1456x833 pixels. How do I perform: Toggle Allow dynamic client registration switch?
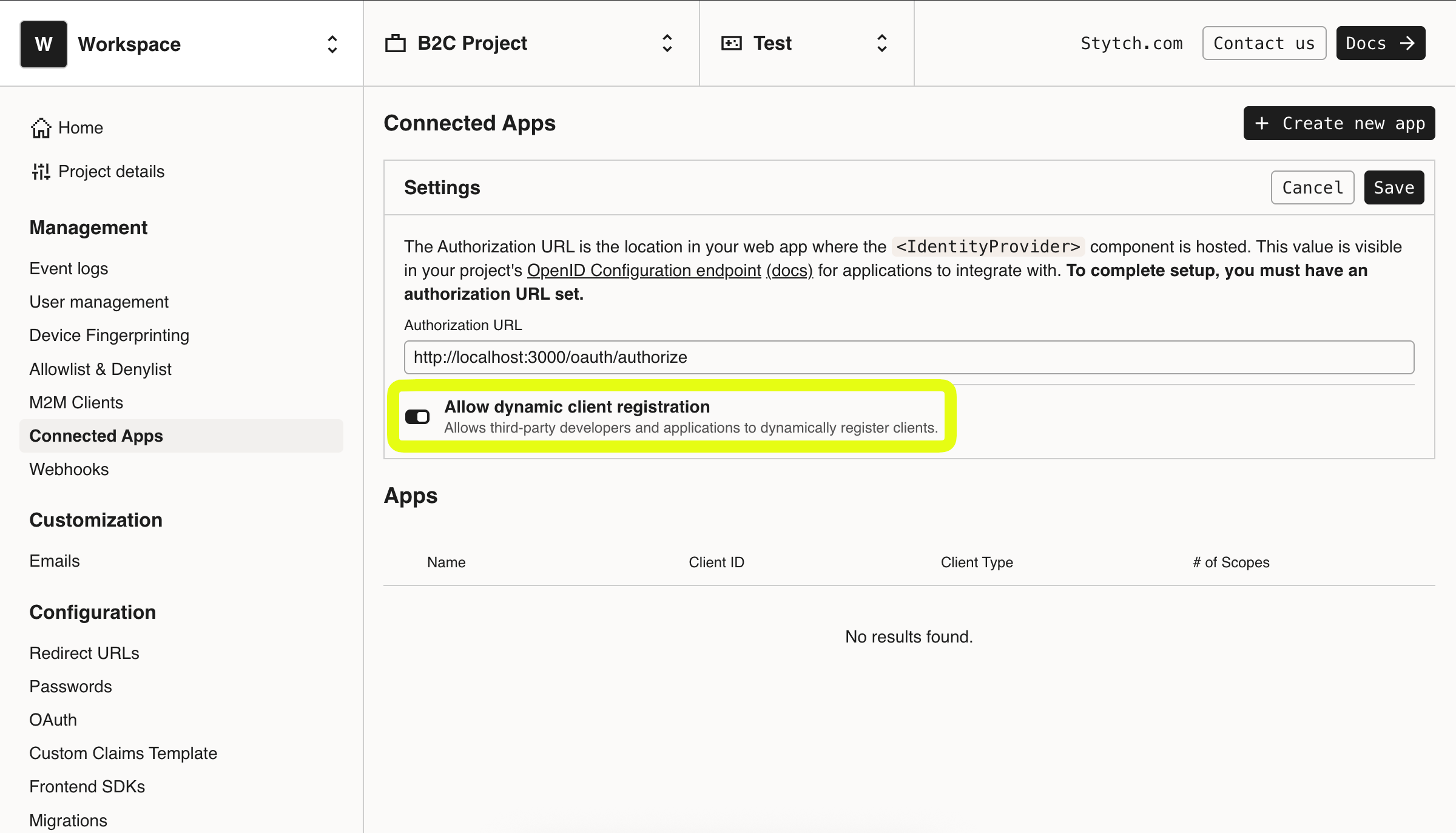pos(417,417)
